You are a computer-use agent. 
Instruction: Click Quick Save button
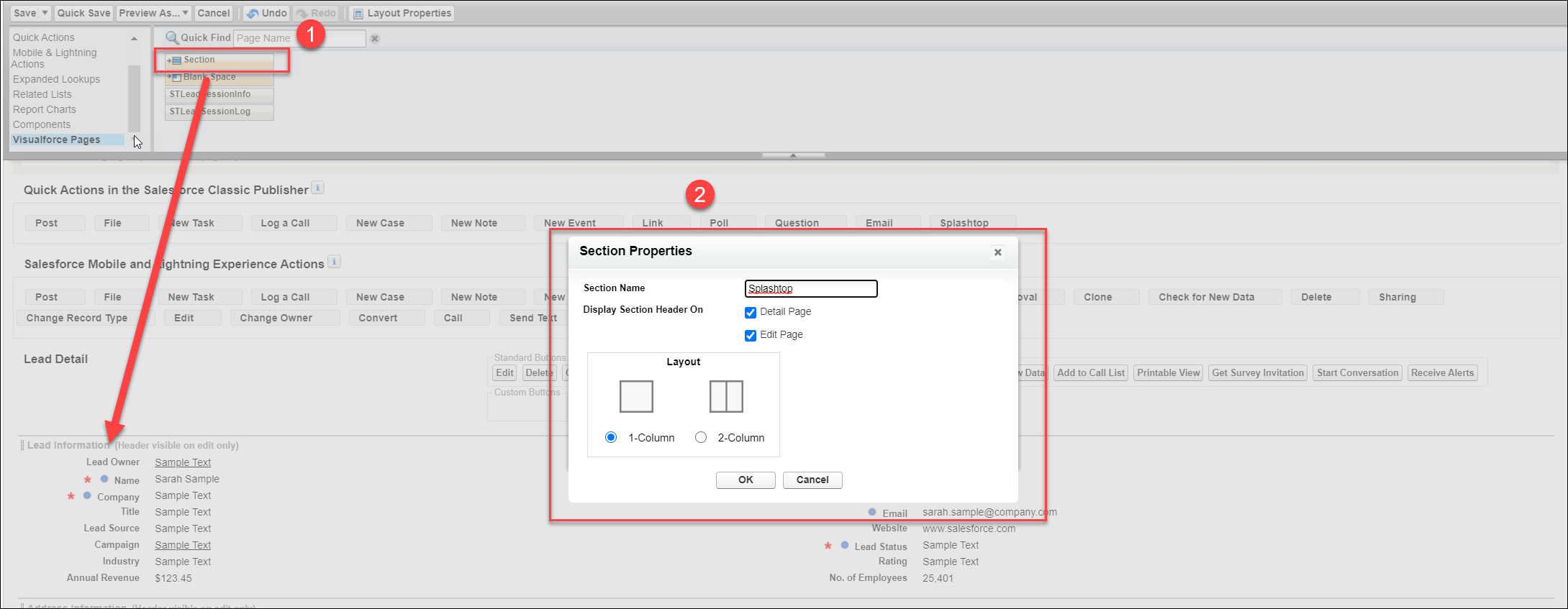(x=84, y=13)
